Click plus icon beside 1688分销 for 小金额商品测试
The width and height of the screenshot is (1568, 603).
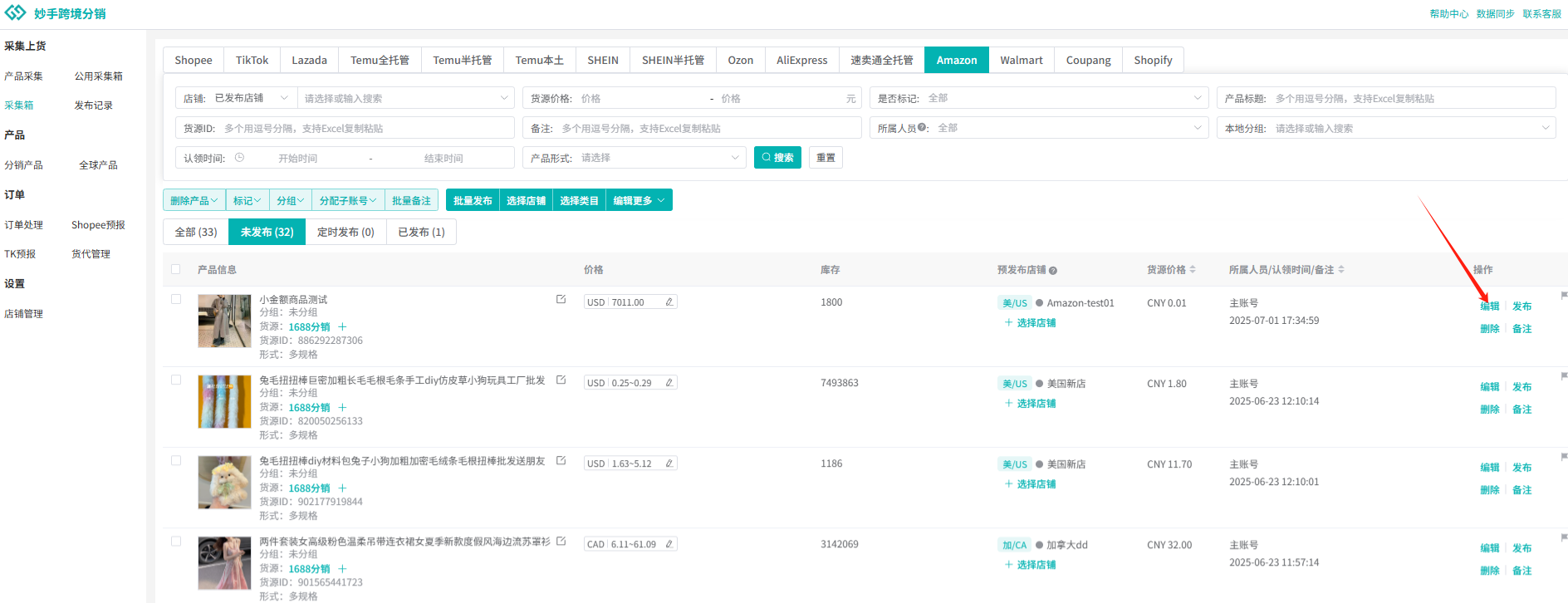[342, 327]
